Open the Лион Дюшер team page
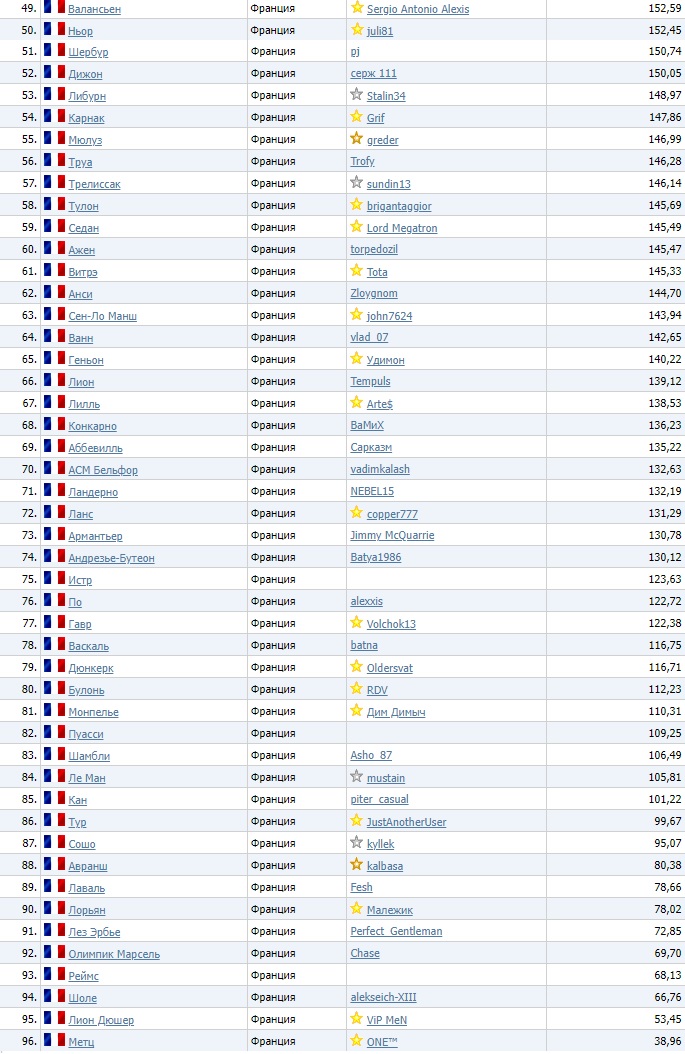Viewport: 685px width, 1054px height. 101,1020
